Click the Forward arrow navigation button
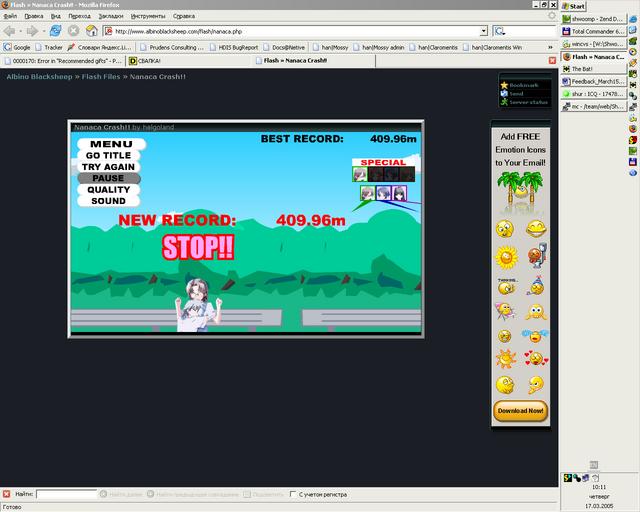Viewport: 640px width, 512px height. point(32,31)
